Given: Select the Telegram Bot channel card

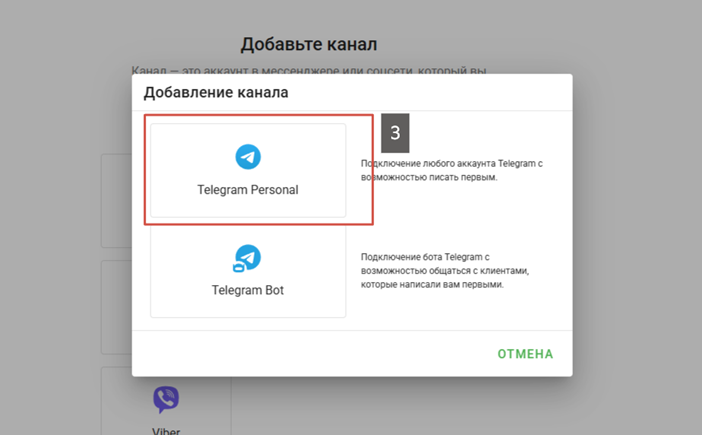Looking at the screenshot, I should click(248, 271).
